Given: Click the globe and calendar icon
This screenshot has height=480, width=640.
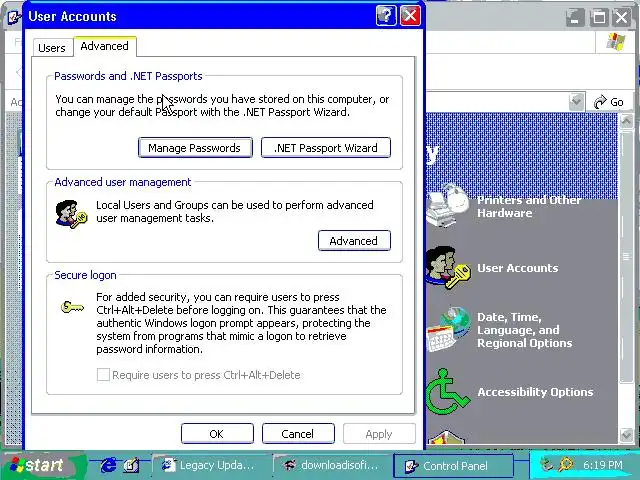Looking at the screenshot, I should (x=448, y=330).
